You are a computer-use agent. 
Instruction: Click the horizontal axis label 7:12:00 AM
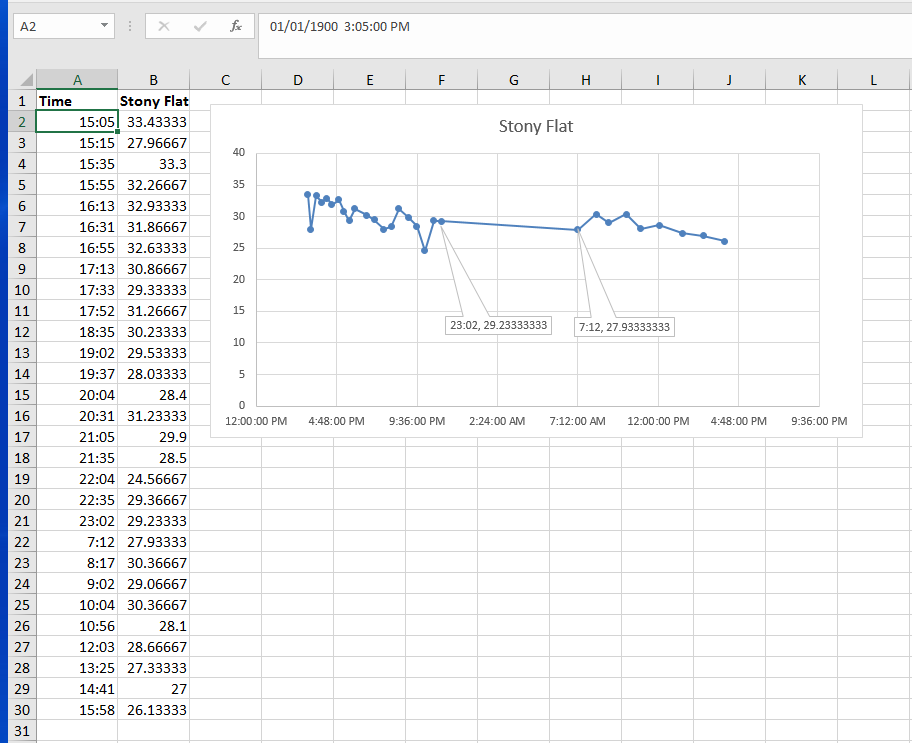578,421
